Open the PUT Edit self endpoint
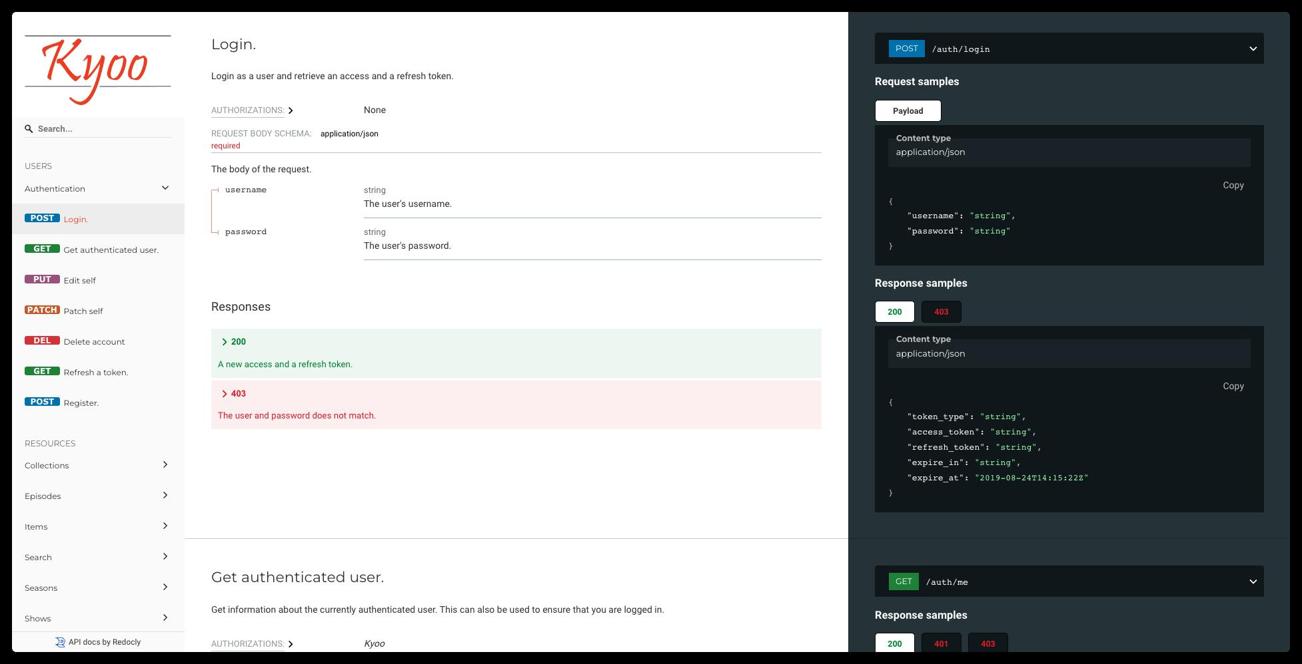This screenshot has height=664, width=1302. point(79,280)
